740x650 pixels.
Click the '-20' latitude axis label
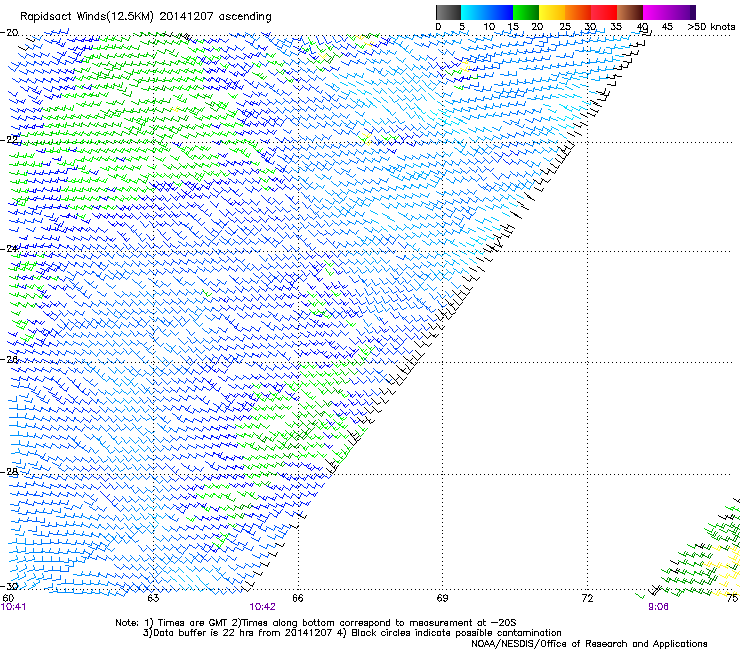pyautogui.click(x=9, y=33)
